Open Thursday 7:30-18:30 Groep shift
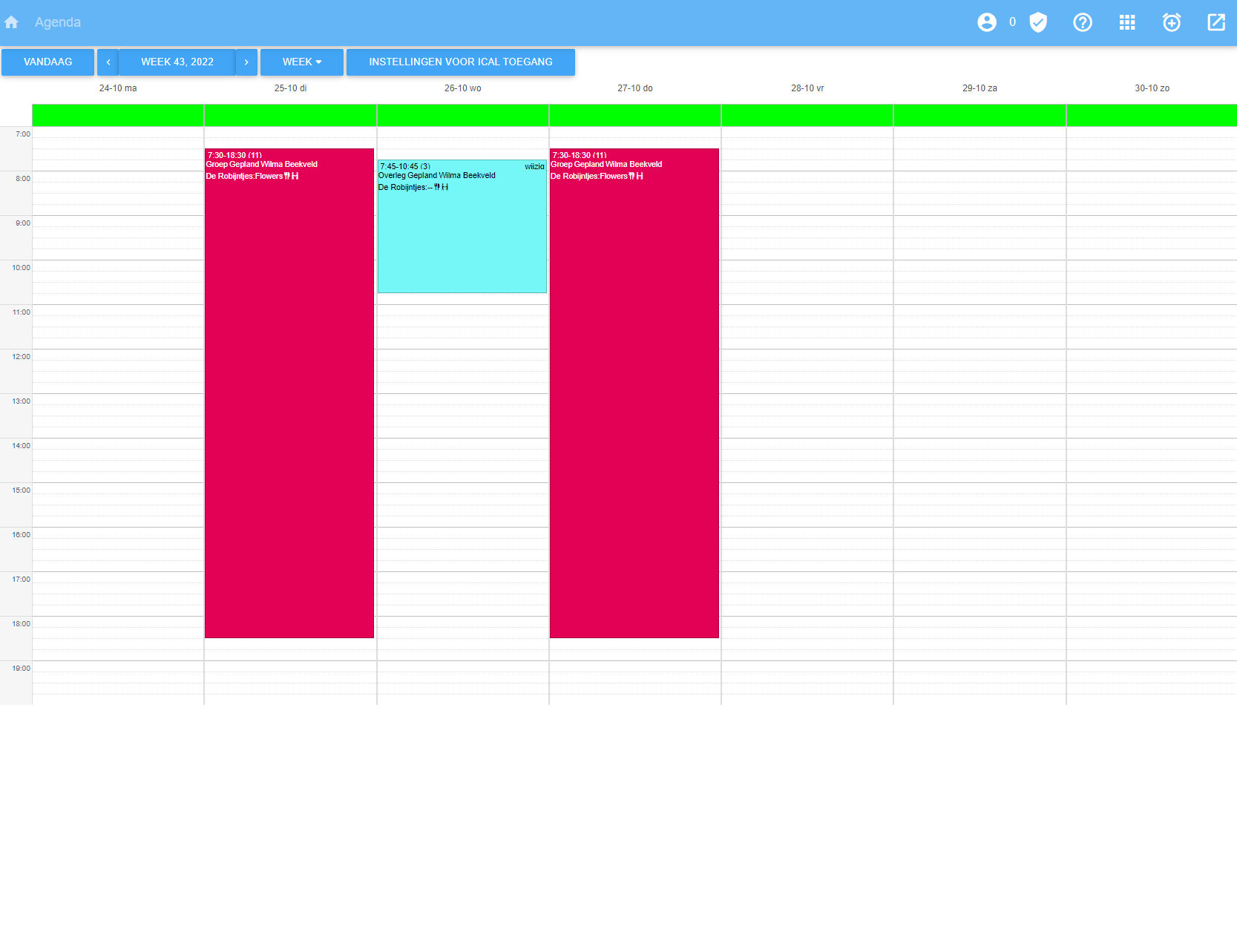This screenshot has width=1237, height=952. (x=634, y=393)
